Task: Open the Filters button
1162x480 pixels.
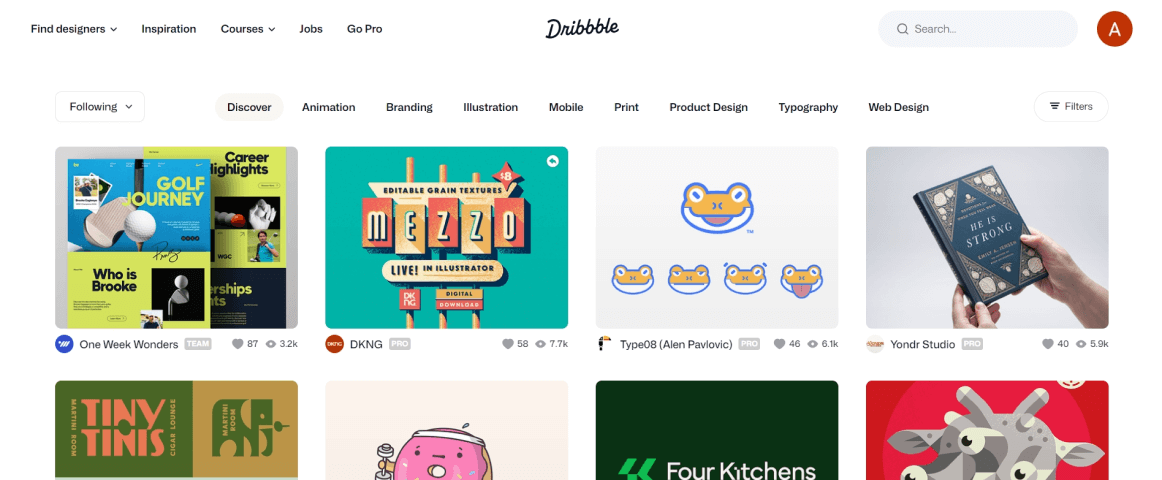Action: click(1071, 107)
